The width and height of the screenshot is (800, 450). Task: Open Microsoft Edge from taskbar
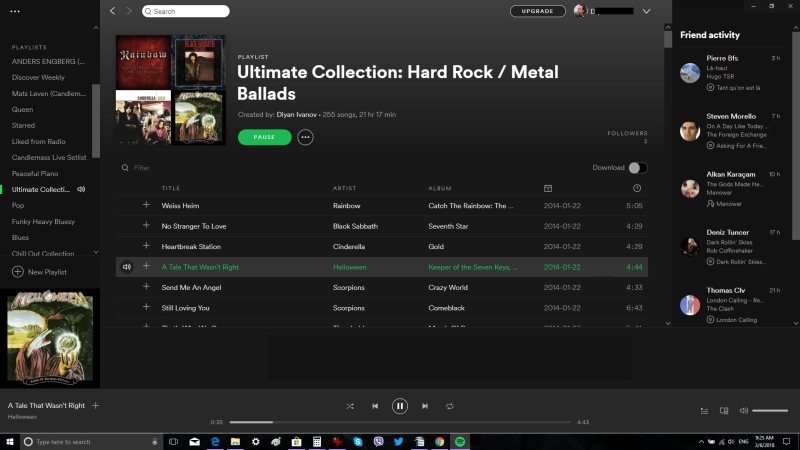[x=215, y=441]
